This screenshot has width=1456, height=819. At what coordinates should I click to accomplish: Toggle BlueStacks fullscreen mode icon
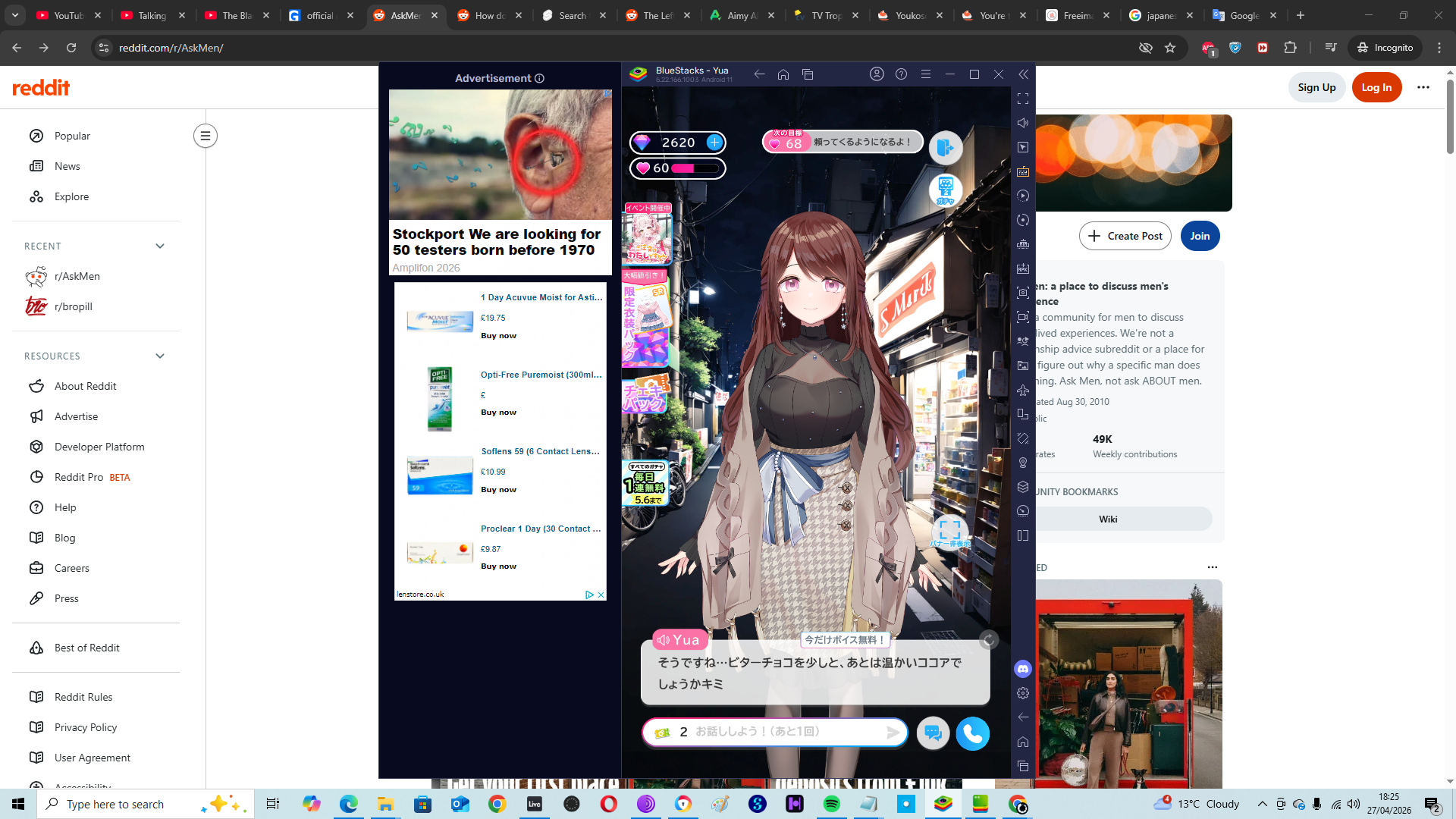(1023, 99)
